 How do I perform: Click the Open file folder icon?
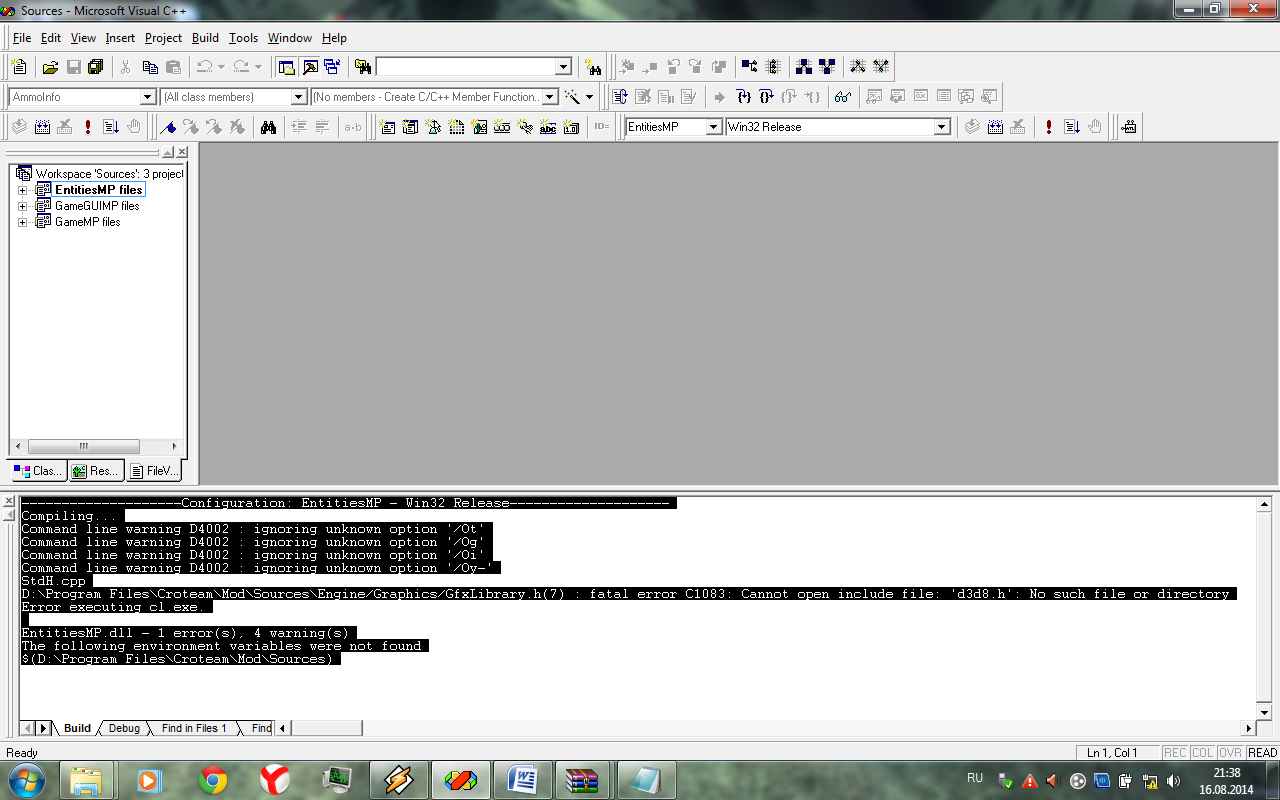click(x=50, y=67)
